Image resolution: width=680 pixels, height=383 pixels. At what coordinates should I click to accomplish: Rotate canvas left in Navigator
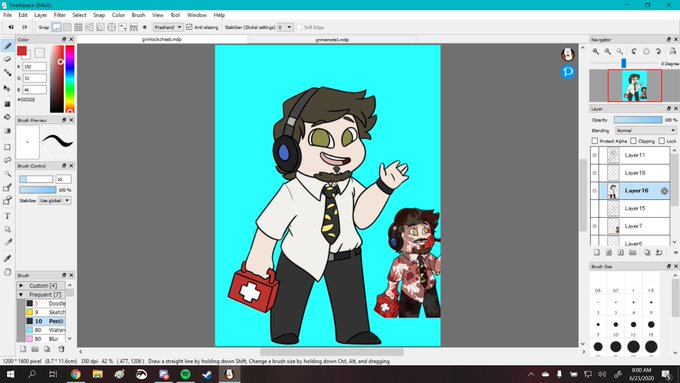click(634, 51)
